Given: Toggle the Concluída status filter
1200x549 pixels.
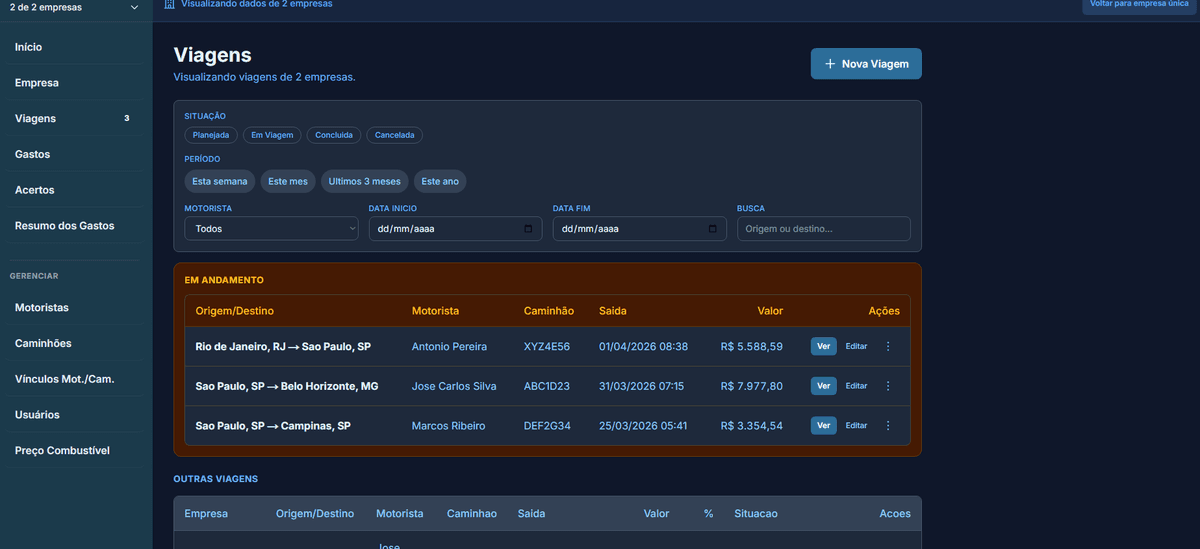Looking at the screenshot, I should click(x=334, y=135).
